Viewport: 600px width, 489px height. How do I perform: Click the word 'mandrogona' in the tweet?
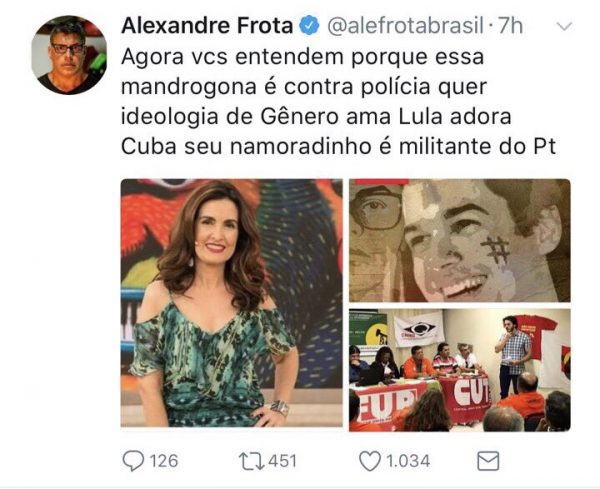click(x=189, y=87)
